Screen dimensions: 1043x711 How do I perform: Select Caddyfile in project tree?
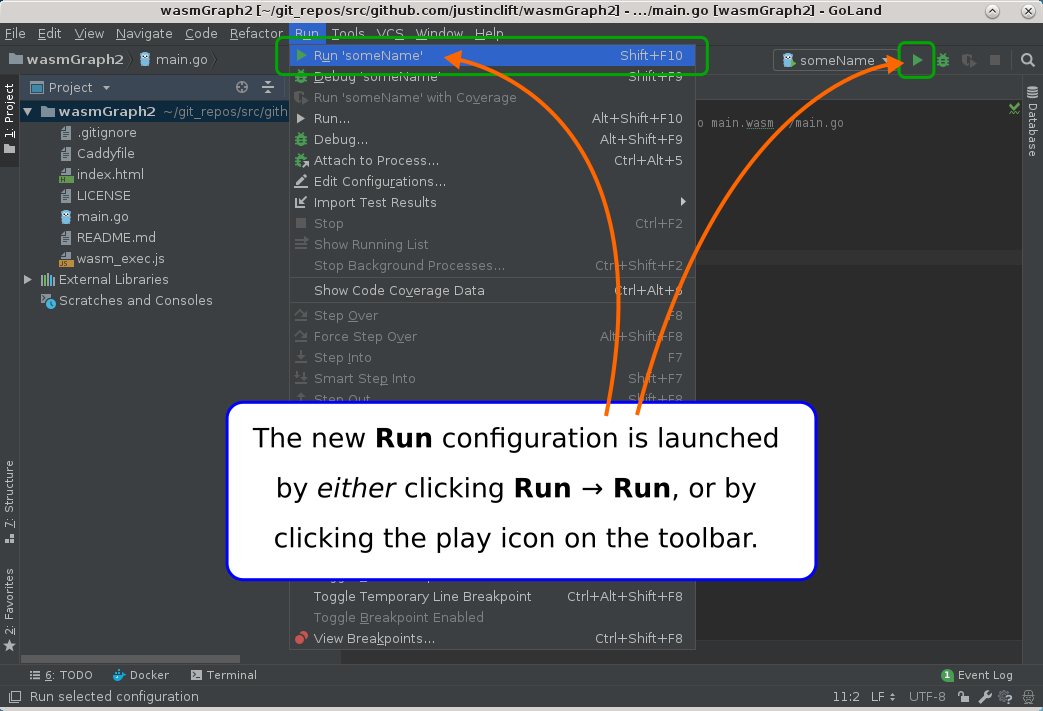click(x=105, y=154)
